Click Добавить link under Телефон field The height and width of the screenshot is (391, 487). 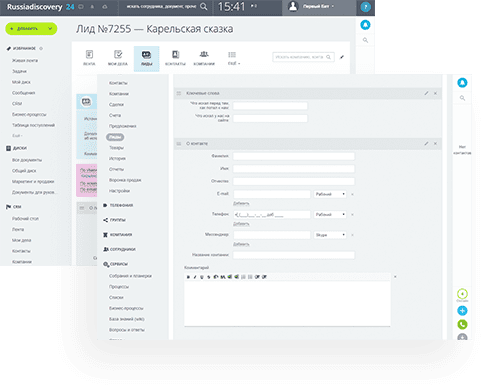pyautogui.click(x=241, y=224)
